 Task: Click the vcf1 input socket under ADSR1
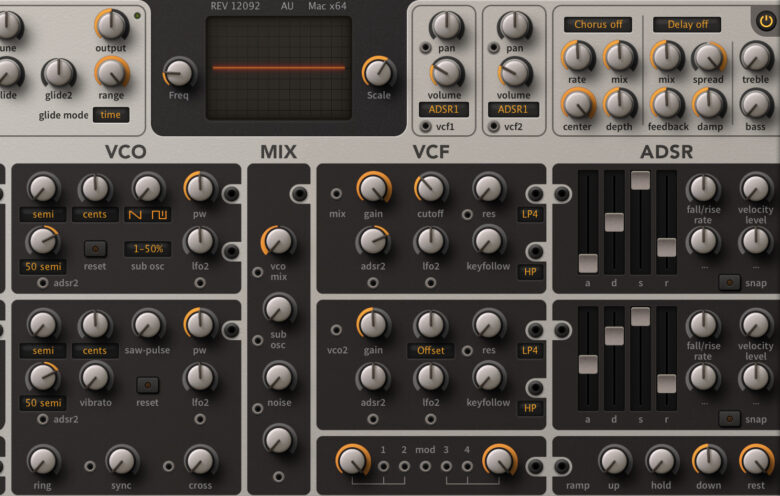(425, 126)
